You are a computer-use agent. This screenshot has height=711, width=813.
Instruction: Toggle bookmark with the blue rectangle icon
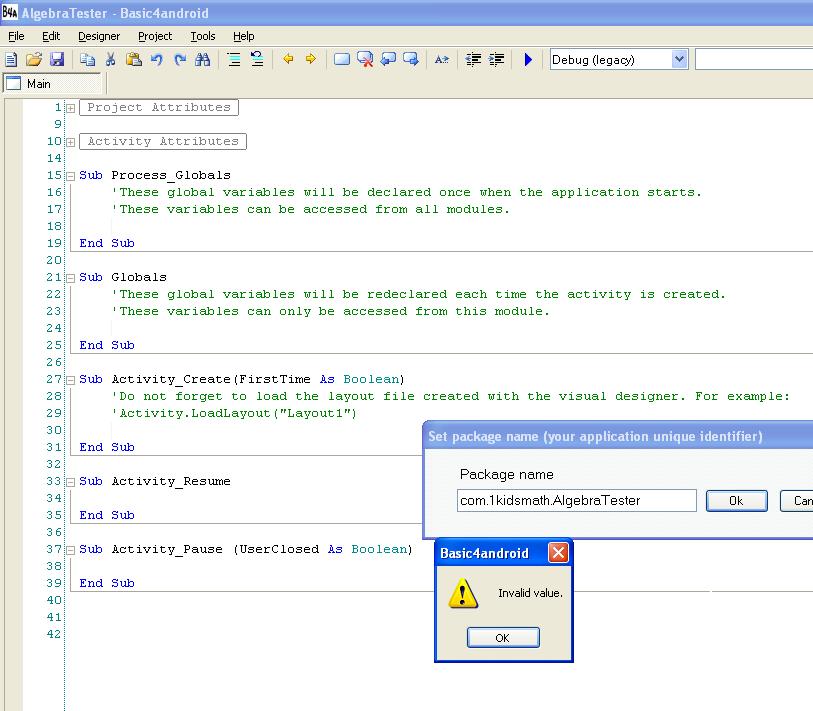[x=342, y=60]
